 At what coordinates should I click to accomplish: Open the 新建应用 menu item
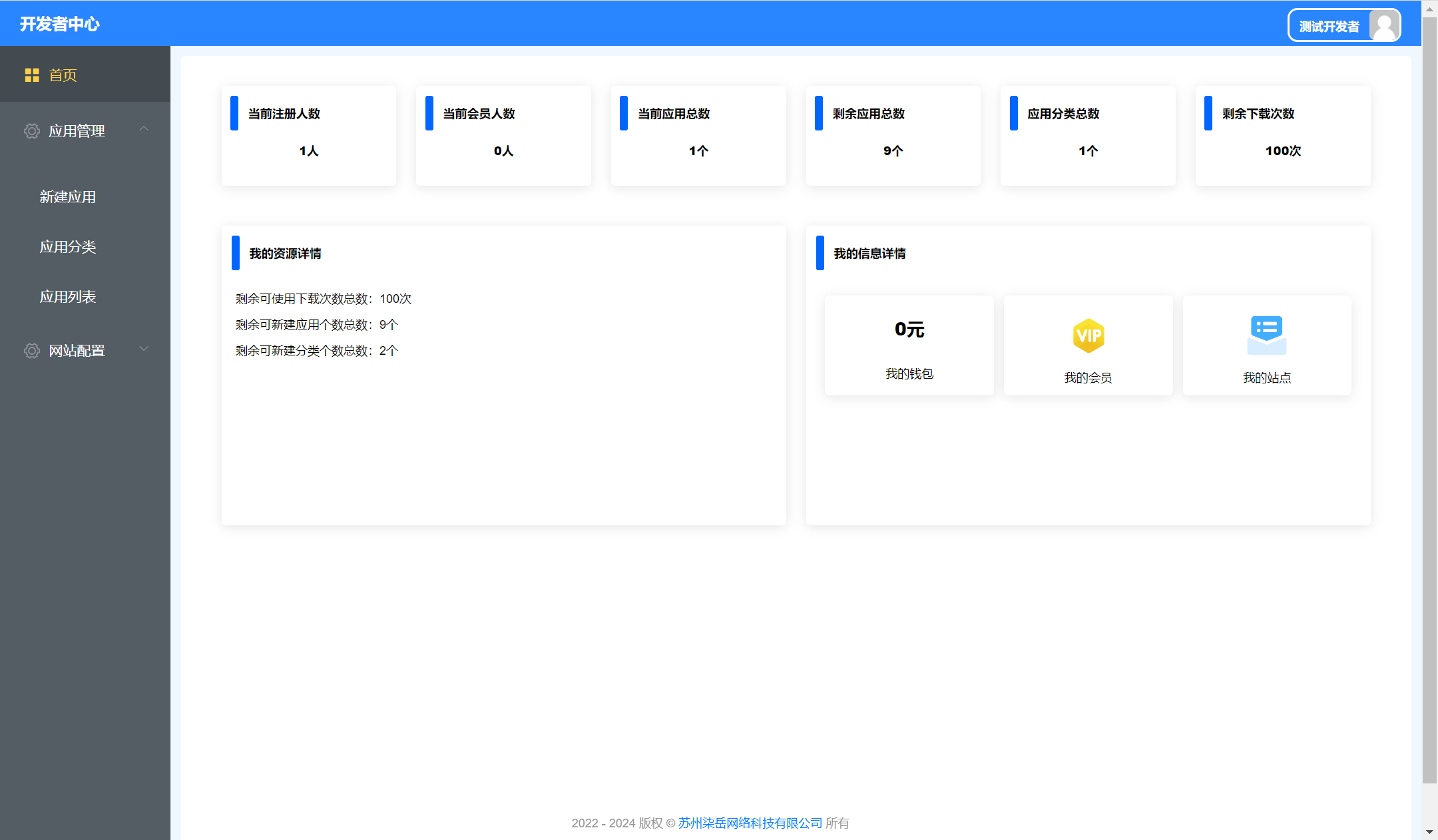(x=68, y=197)
